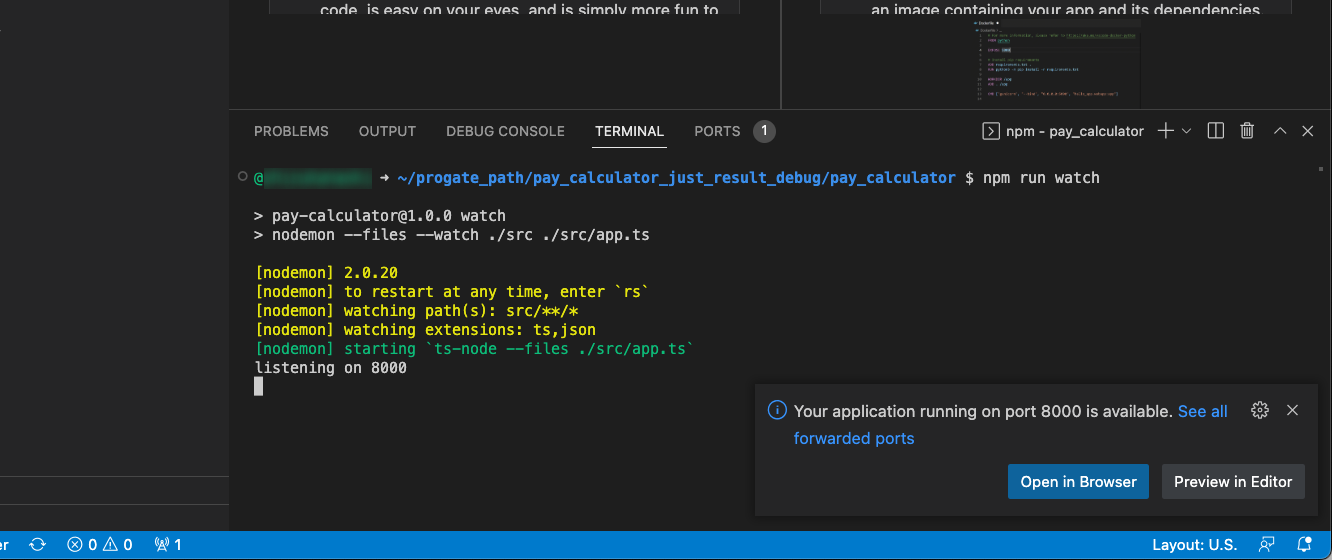This screenshot has height=560, width=1332.
Task: Click the '[nodemon] 2.0.20' line
Action: (x=327, y=273)
